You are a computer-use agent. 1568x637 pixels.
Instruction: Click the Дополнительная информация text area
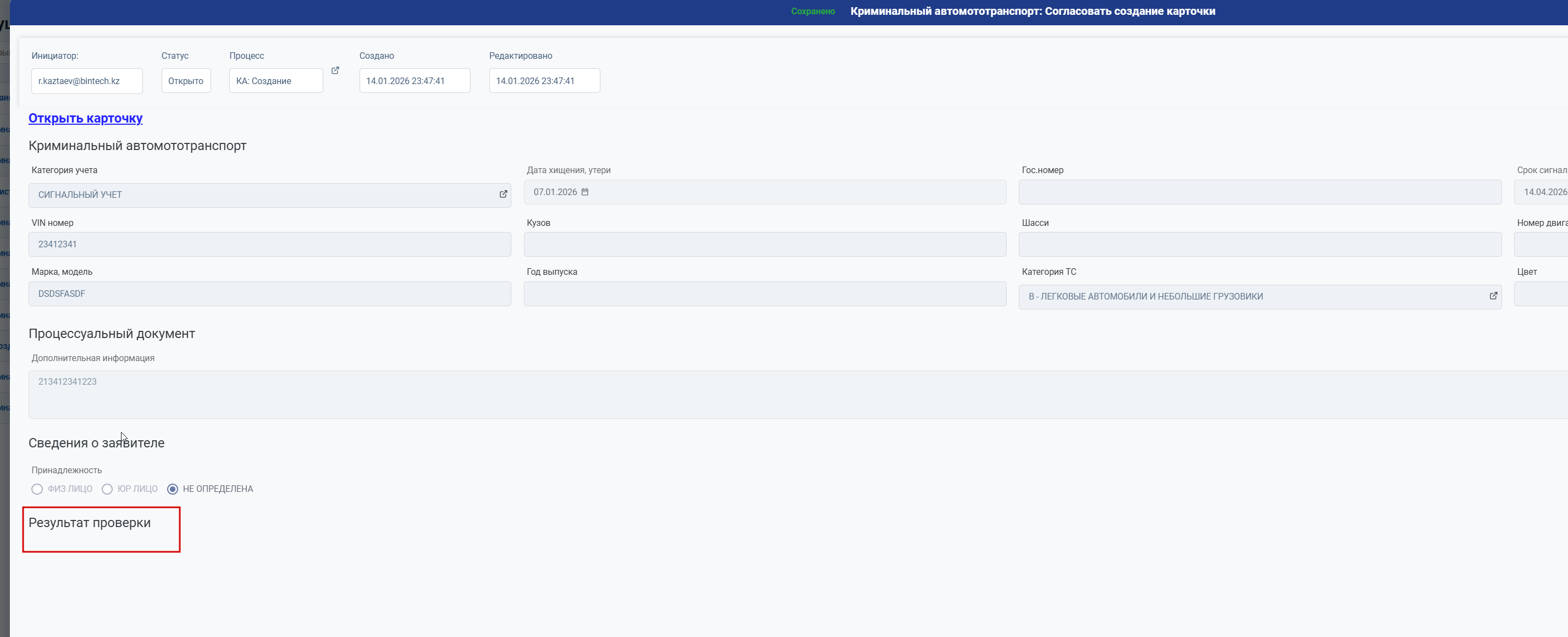(x=791, y=394)
